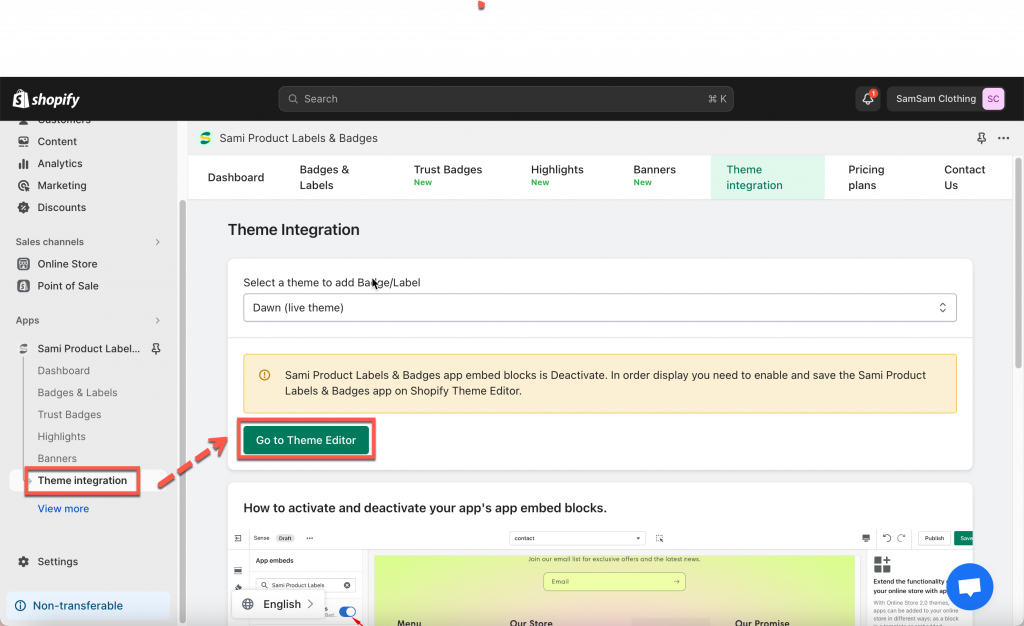The width and height of the screenshot is (1024, 626).
Task: Click the warning icon in the banner
Action: 264,375
